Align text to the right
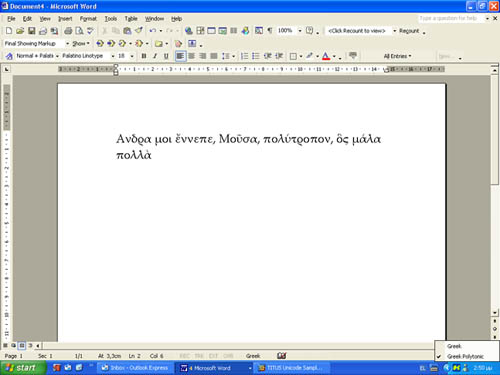The height and width of the screenshot is (375, 500). click(203, 56)
